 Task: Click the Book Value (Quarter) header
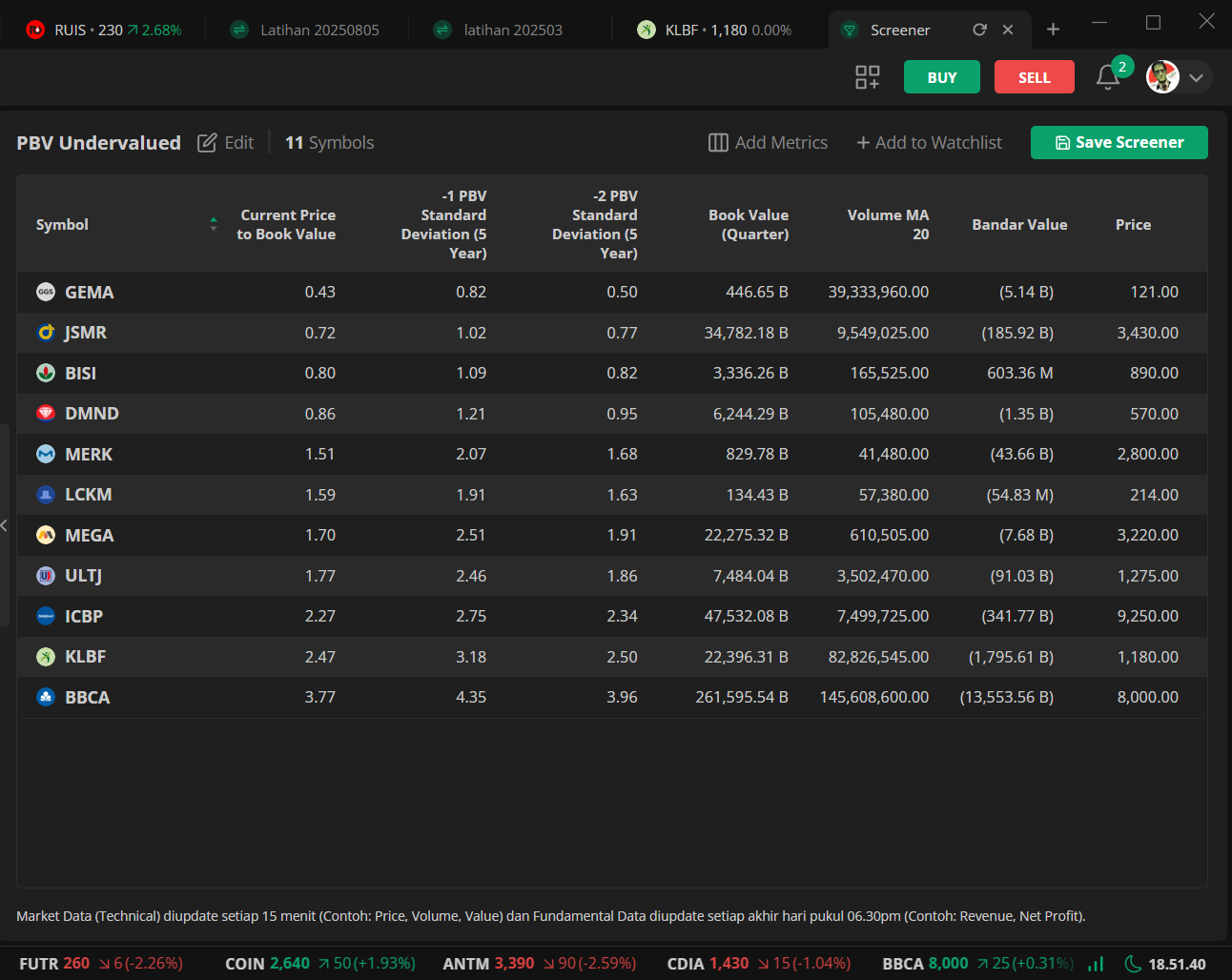(749, 224)
